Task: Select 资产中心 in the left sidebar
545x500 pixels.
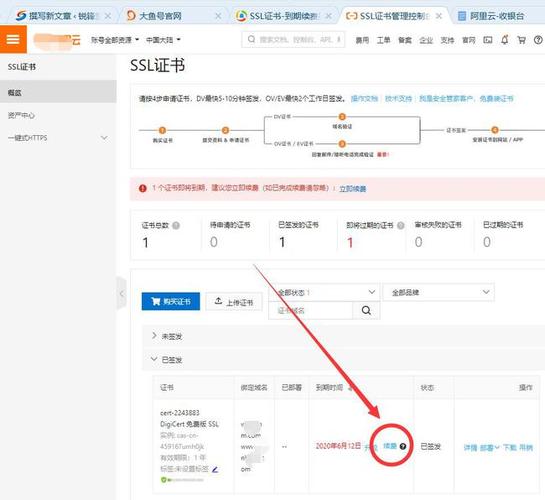Action: [x=58, y=115]
